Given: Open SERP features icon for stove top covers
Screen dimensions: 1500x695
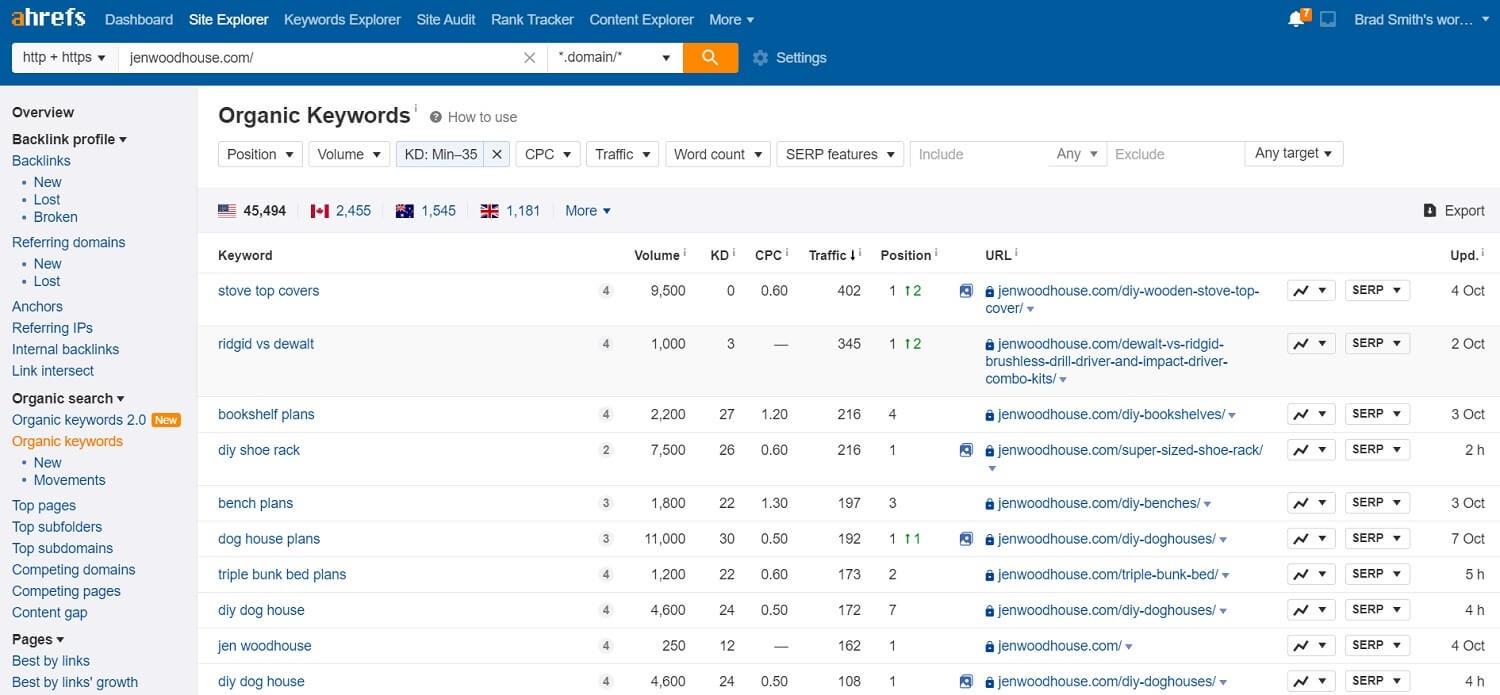Looking at the screenshot, I should click(966, 291).
